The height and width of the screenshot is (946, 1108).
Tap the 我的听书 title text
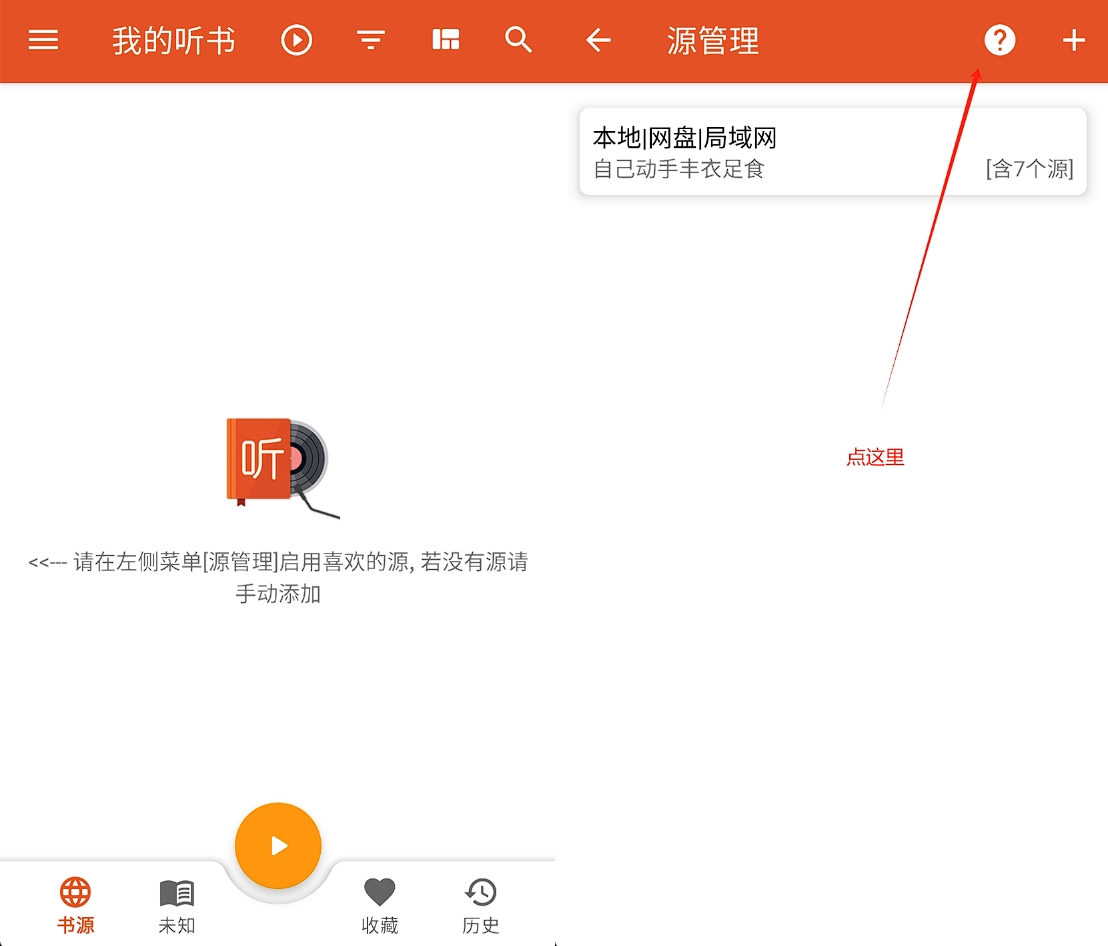coord(172,40)
